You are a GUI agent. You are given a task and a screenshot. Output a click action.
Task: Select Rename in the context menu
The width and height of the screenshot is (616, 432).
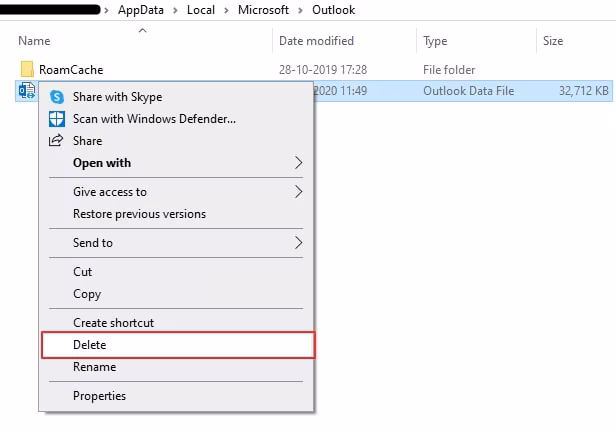coord(93,367)
